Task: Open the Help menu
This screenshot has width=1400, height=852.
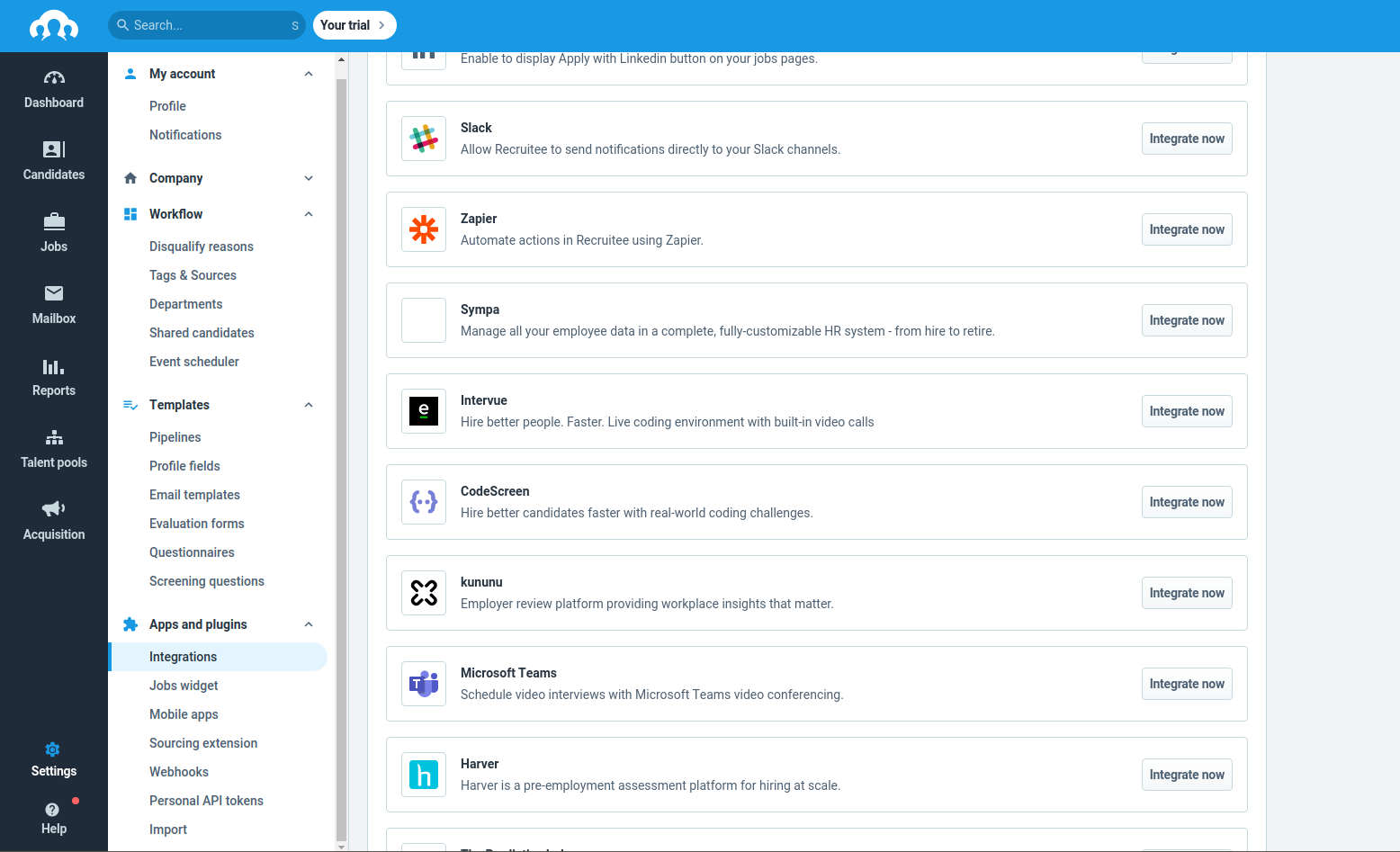Action: [54, 817]
